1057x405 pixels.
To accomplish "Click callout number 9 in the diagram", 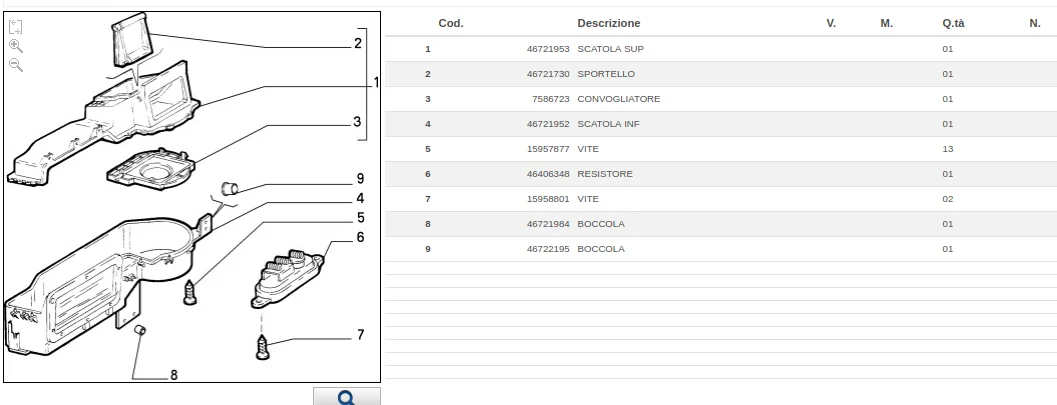I will tap(361, 179).
